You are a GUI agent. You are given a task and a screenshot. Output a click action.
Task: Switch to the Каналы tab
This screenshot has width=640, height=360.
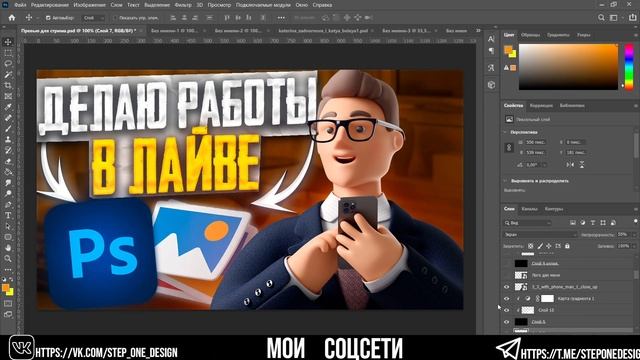point(529,209)
